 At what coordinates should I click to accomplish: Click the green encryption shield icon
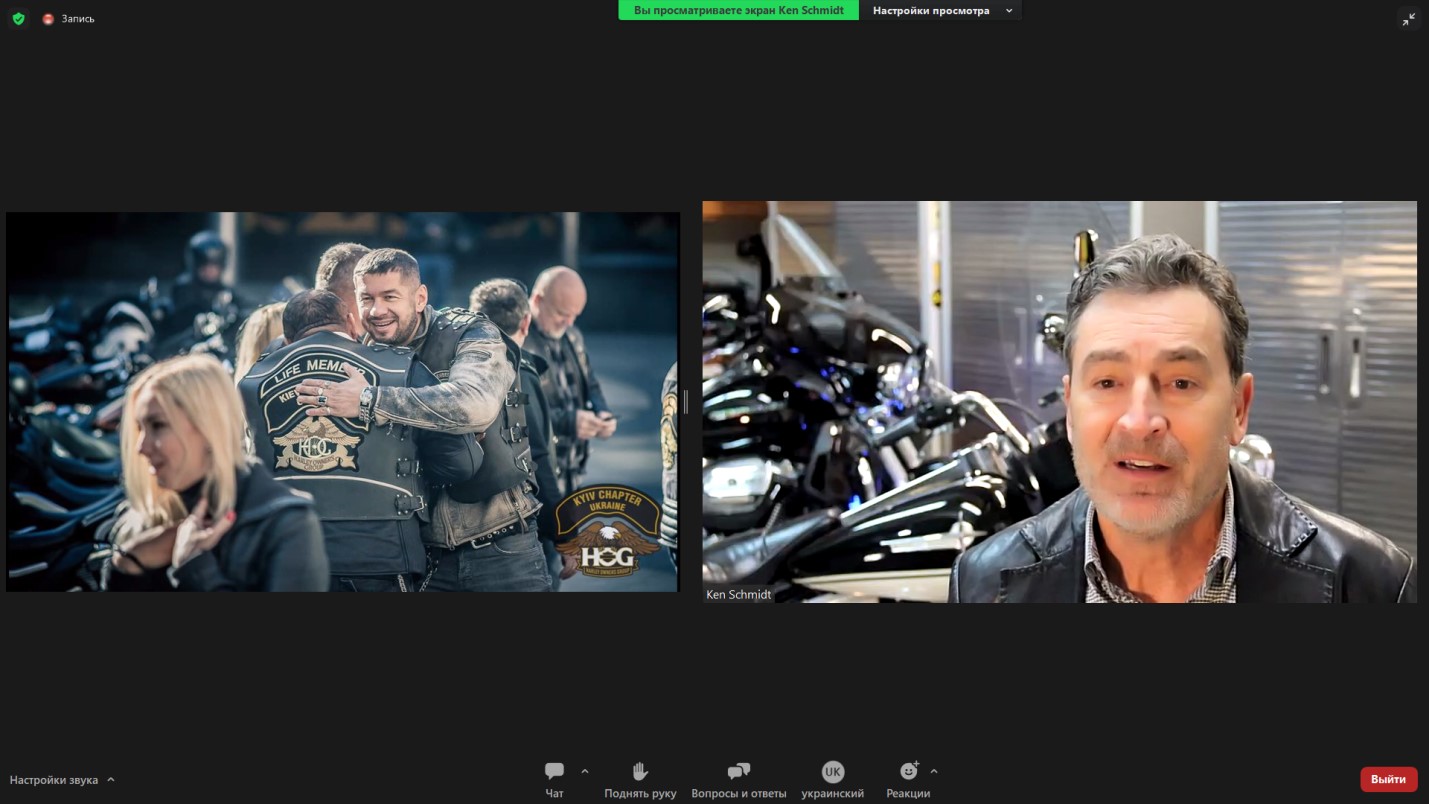click(18, 18)
